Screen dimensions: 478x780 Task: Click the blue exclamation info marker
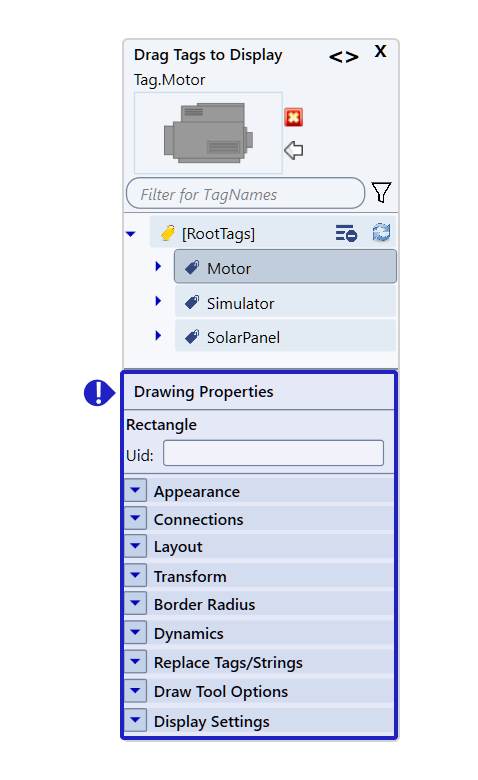coord(99,393)
